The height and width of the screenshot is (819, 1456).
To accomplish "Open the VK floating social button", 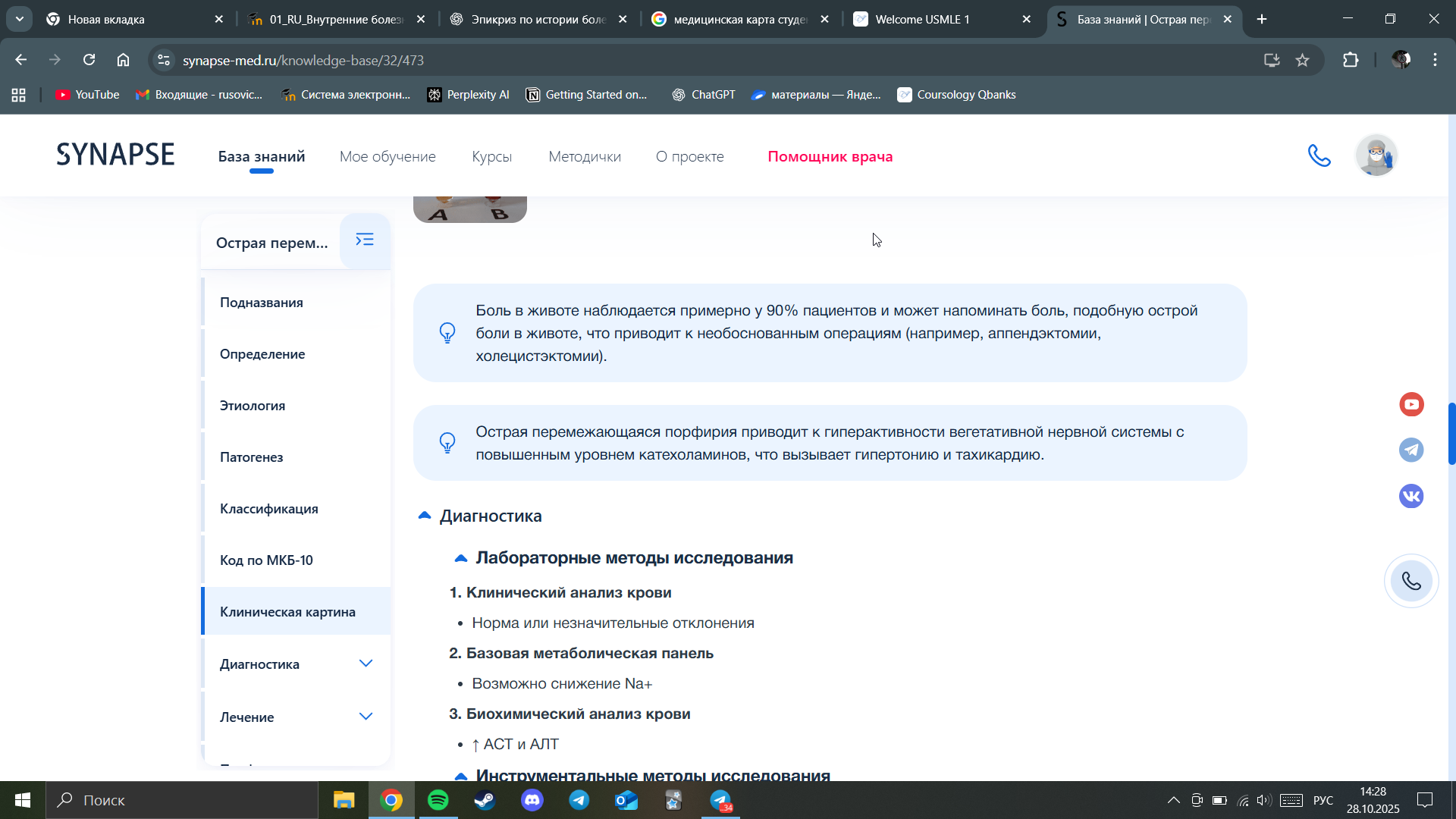I will click(x=1411, y=497).
